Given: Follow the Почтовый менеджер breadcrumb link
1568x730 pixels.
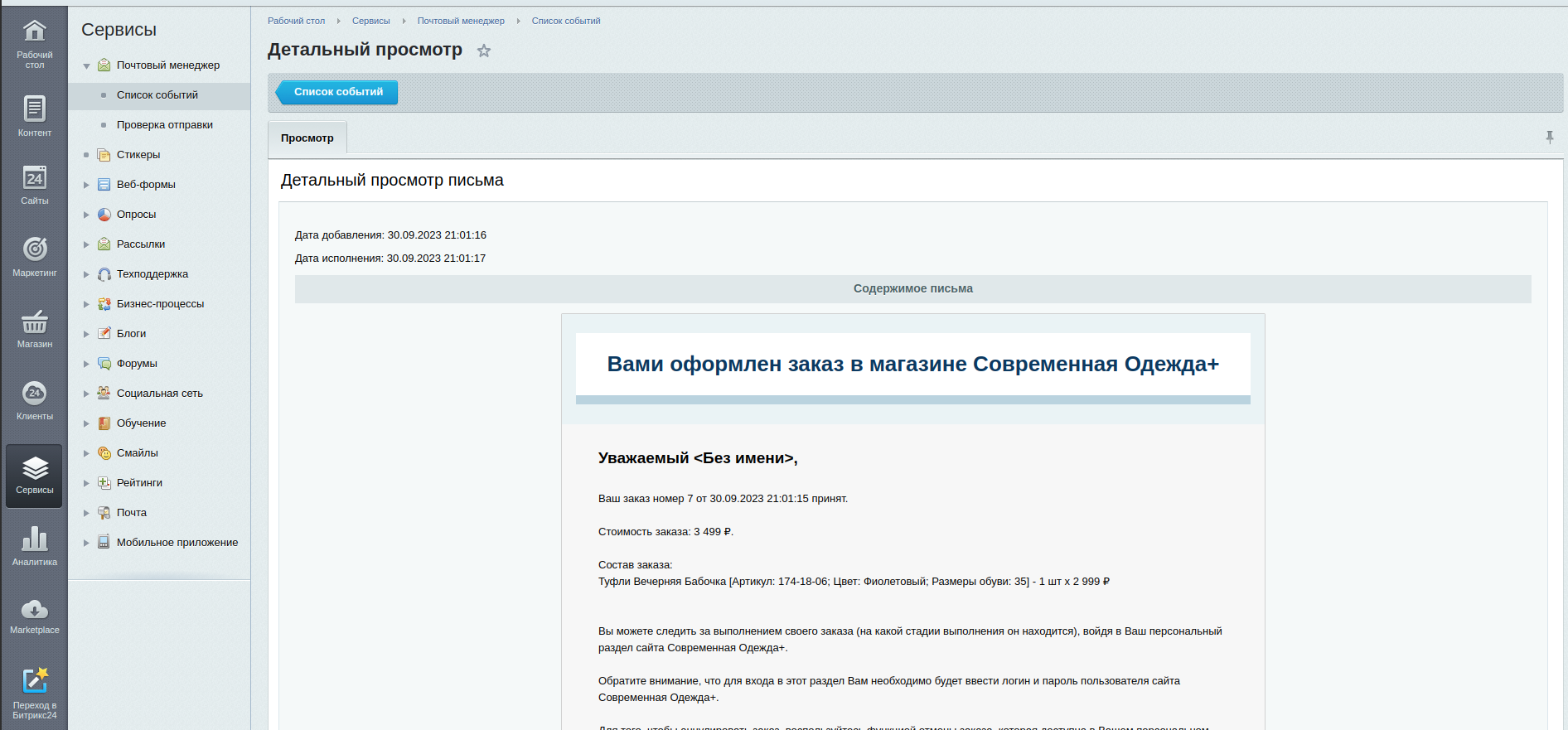Looking at the screenshot, I should tap(460, 21).
